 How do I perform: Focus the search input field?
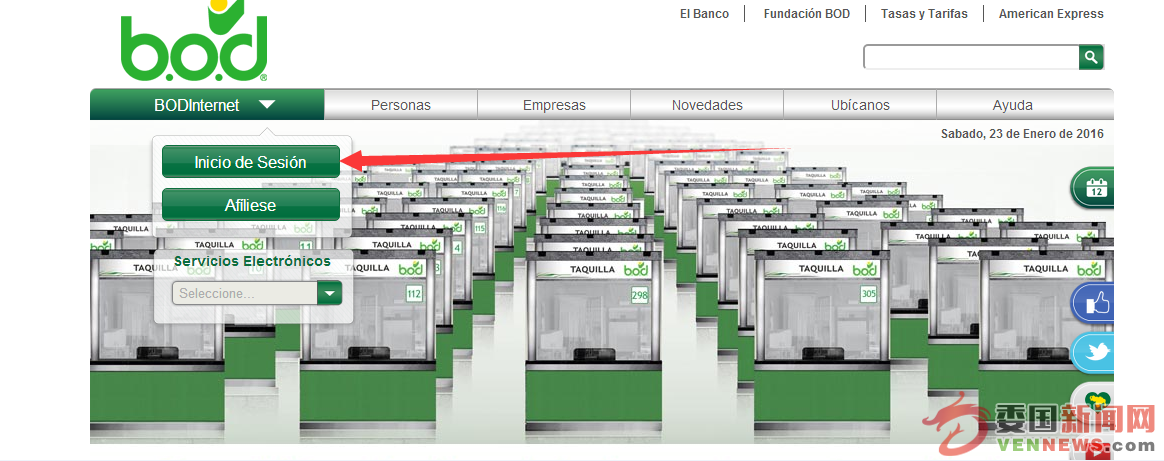point(972,57)
